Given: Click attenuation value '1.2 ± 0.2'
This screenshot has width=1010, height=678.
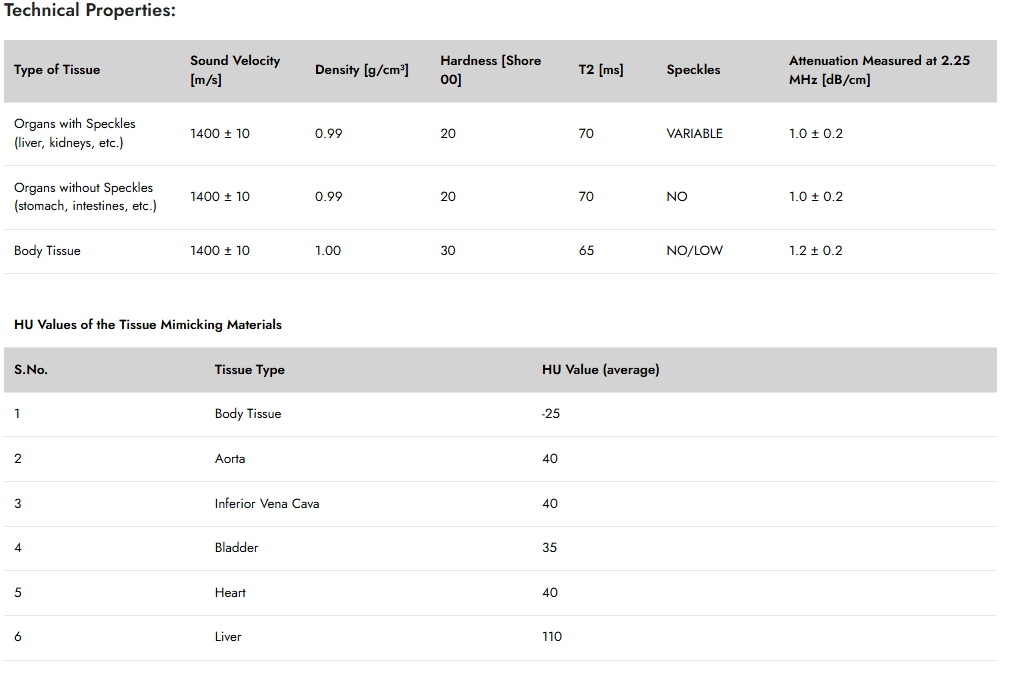Looking at the screenshot, I should pyautogui.click(x=815, y=250).
